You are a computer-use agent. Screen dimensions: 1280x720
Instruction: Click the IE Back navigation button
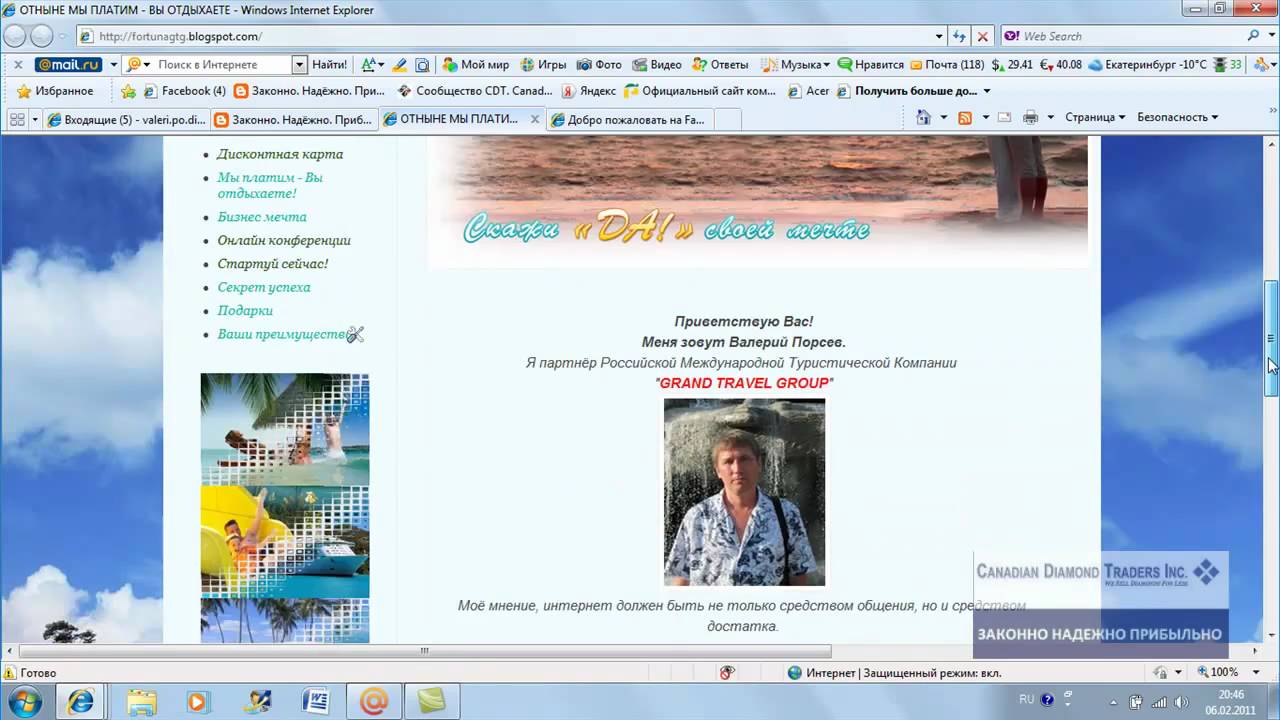(x=15, y=36)
